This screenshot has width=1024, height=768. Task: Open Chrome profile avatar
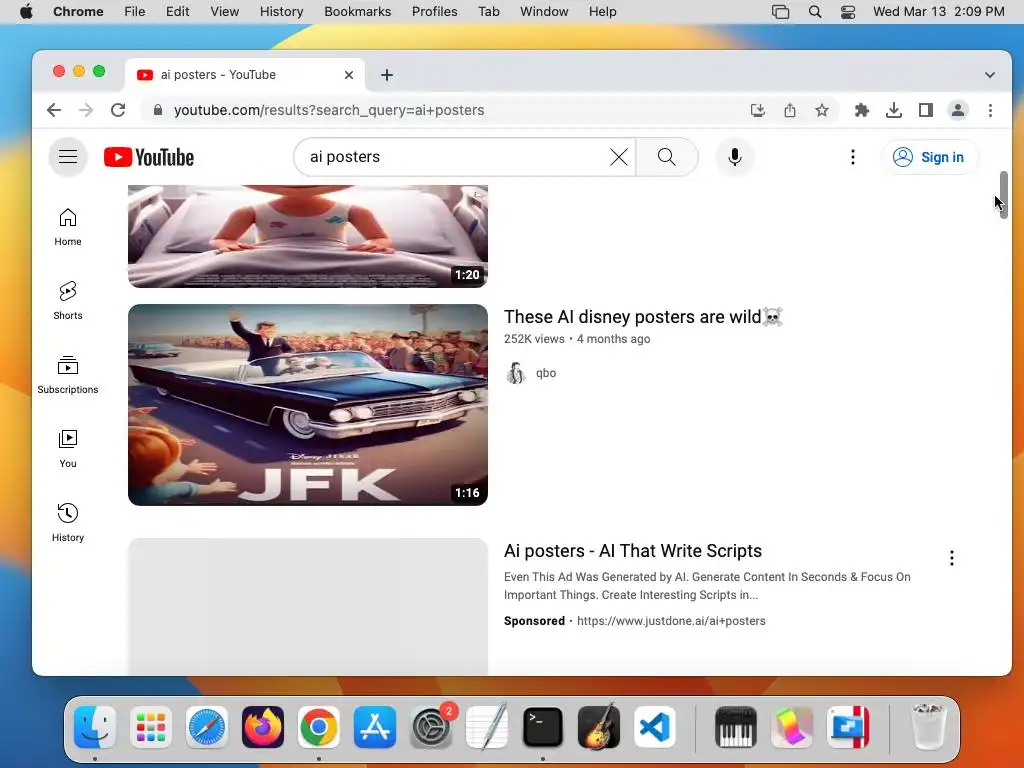click(957, 110)
